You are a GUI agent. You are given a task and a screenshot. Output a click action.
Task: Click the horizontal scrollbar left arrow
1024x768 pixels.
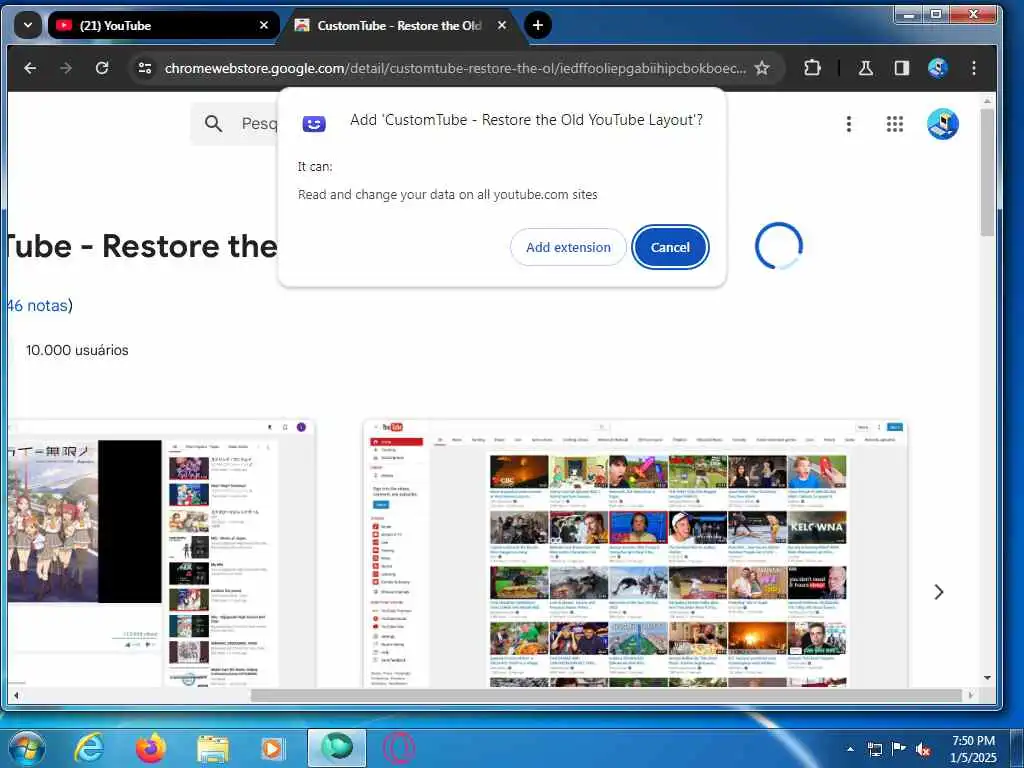pos(16,696)
